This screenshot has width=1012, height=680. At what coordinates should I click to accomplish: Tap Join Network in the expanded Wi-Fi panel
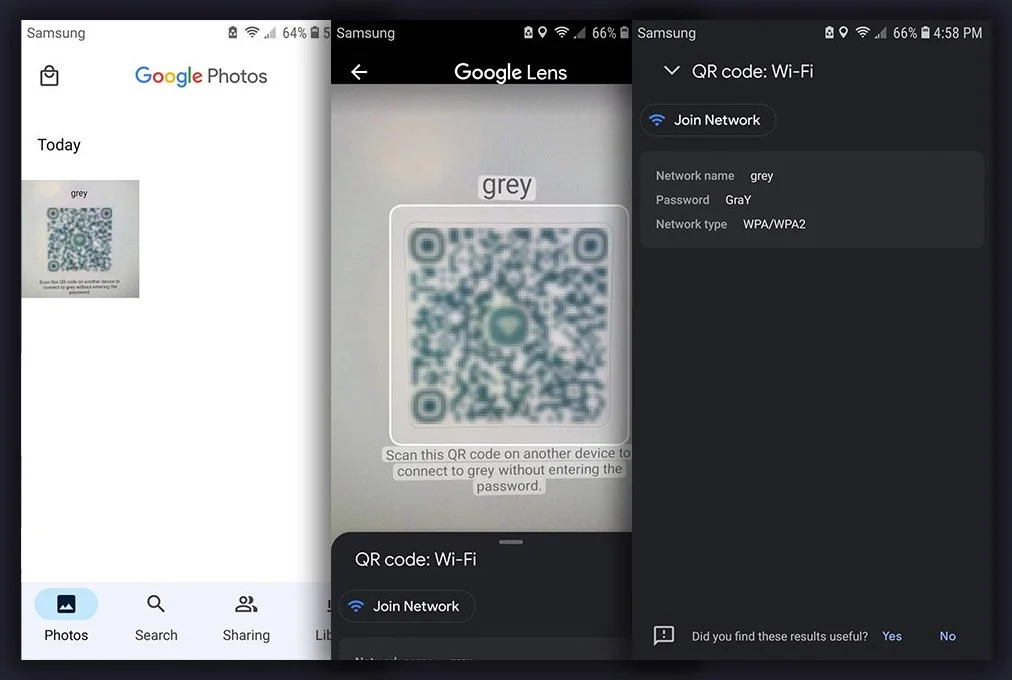(707, 120)
